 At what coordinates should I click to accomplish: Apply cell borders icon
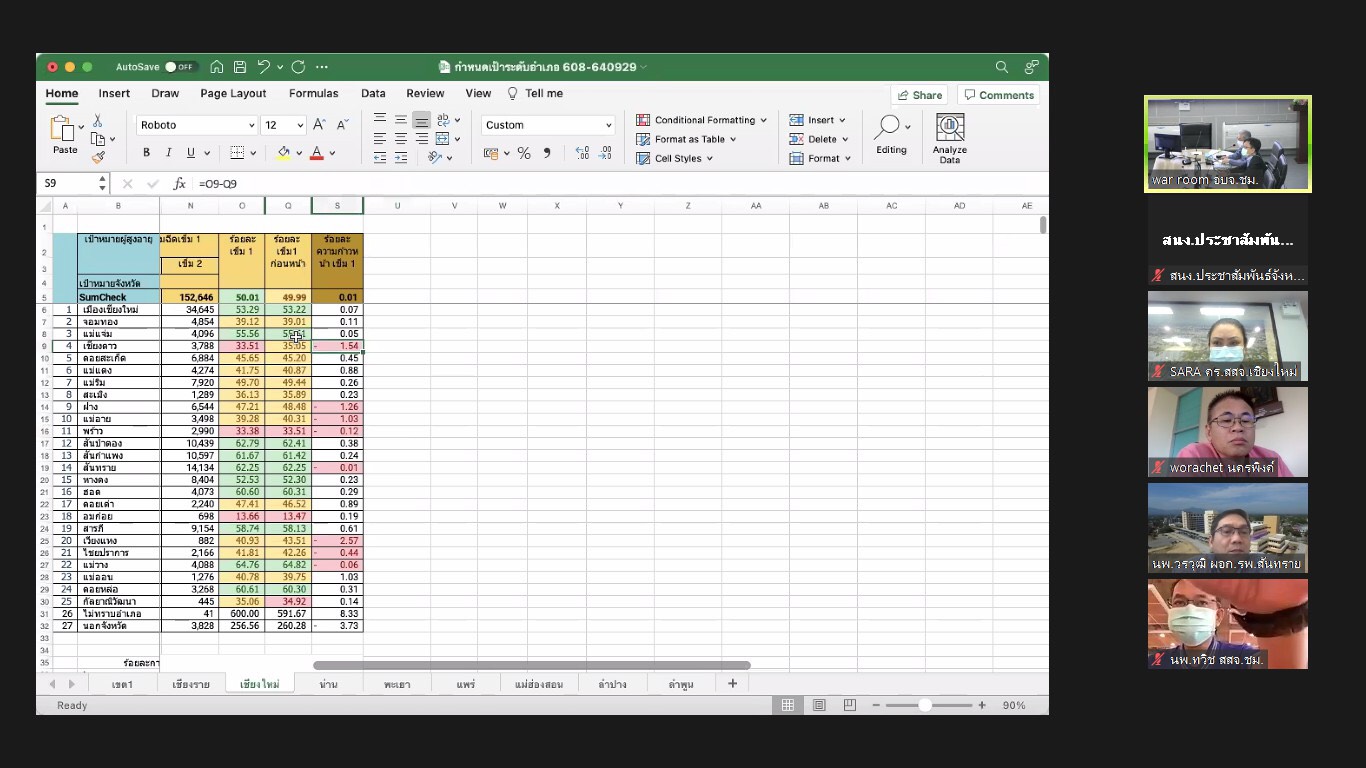pyautogui.click(x=237, y=153)
